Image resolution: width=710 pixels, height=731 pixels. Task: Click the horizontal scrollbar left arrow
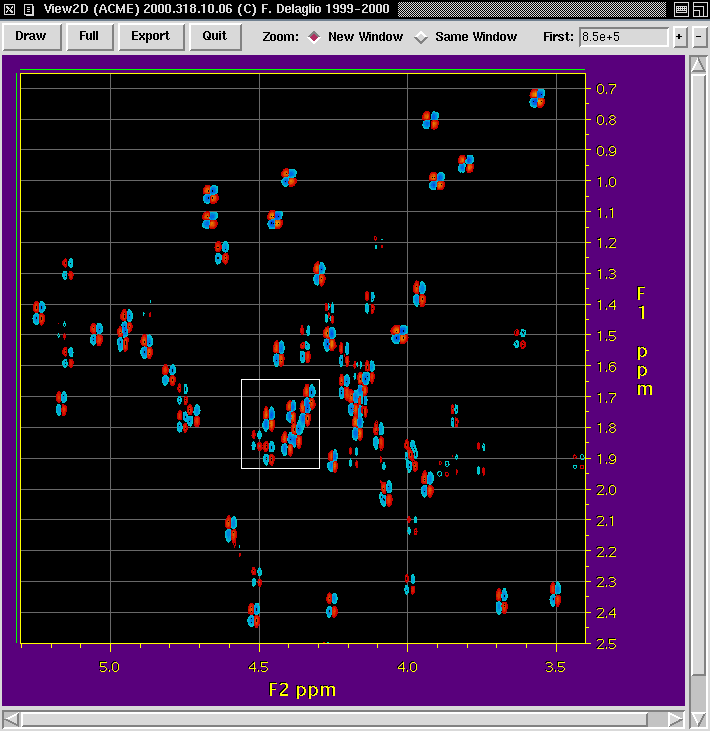click(x=11, y=718)
